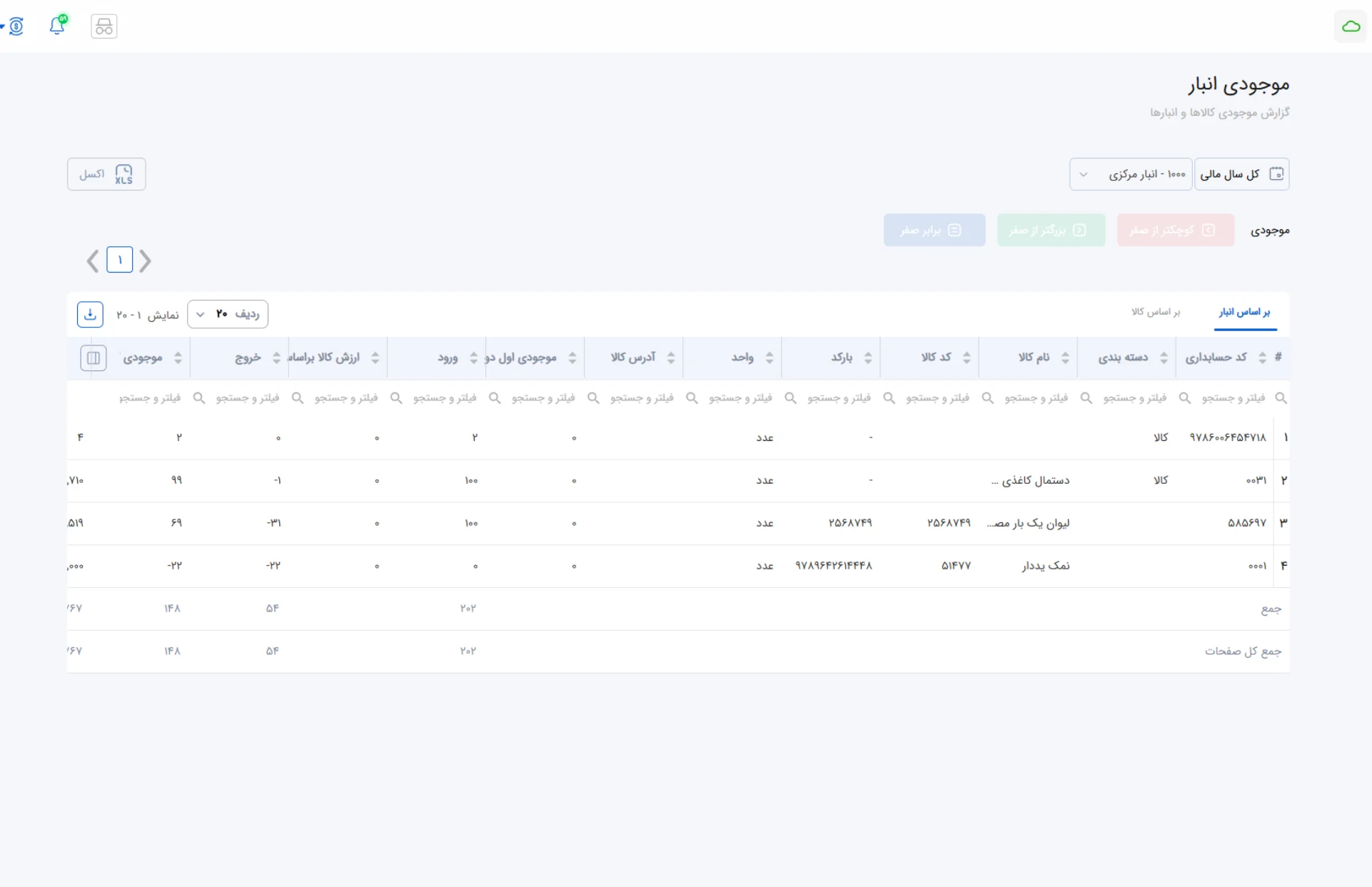Toggle the کوچکتر از صفر filter
Image resolution: width=1372 pixels, height=887 pixels.
pyautogui.click(x=1176, y=230)
